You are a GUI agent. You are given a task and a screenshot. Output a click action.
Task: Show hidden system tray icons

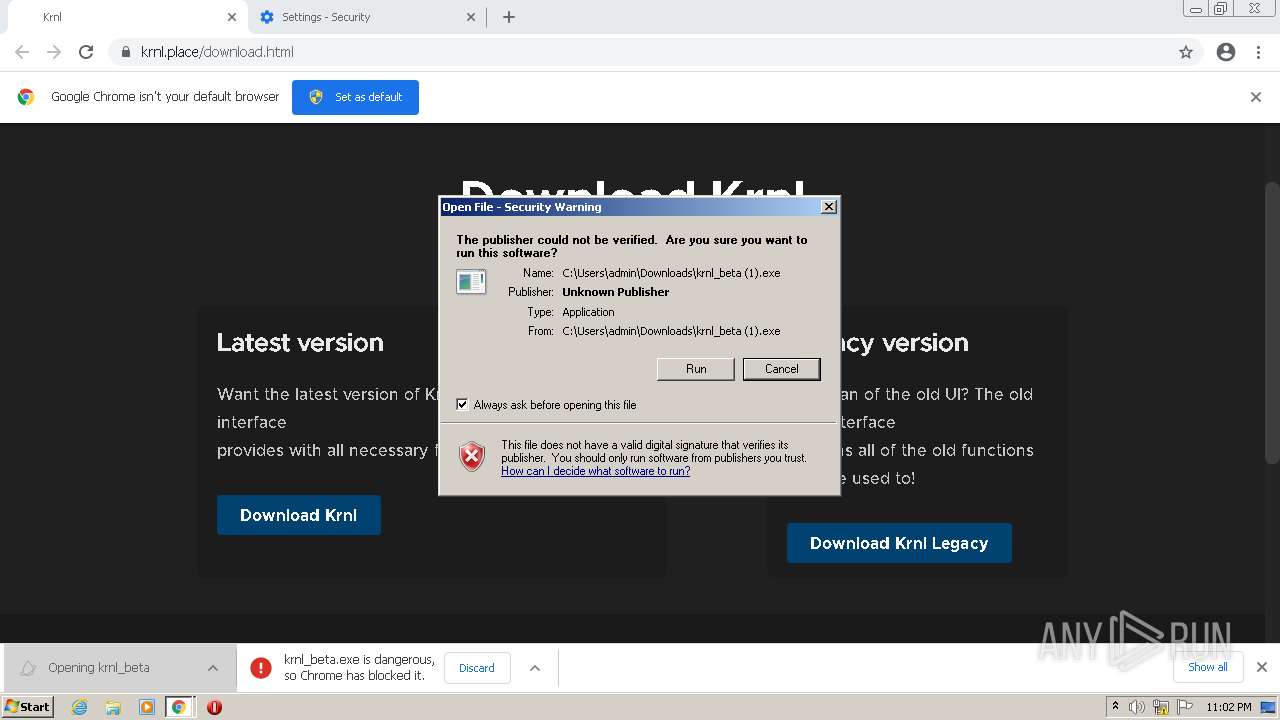1116,706
